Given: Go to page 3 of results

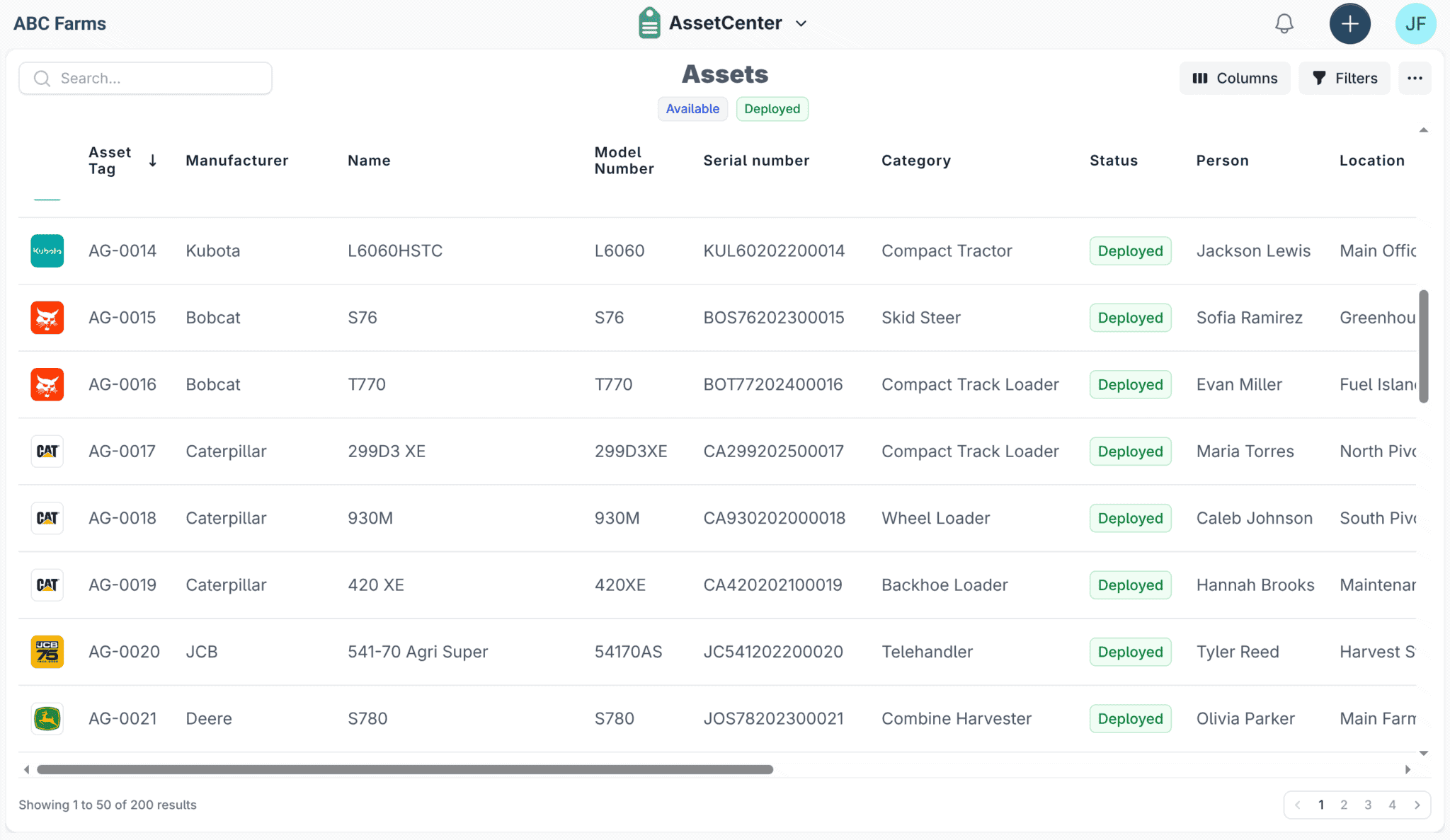Looking at the screenshot, I should [1368, 805].
